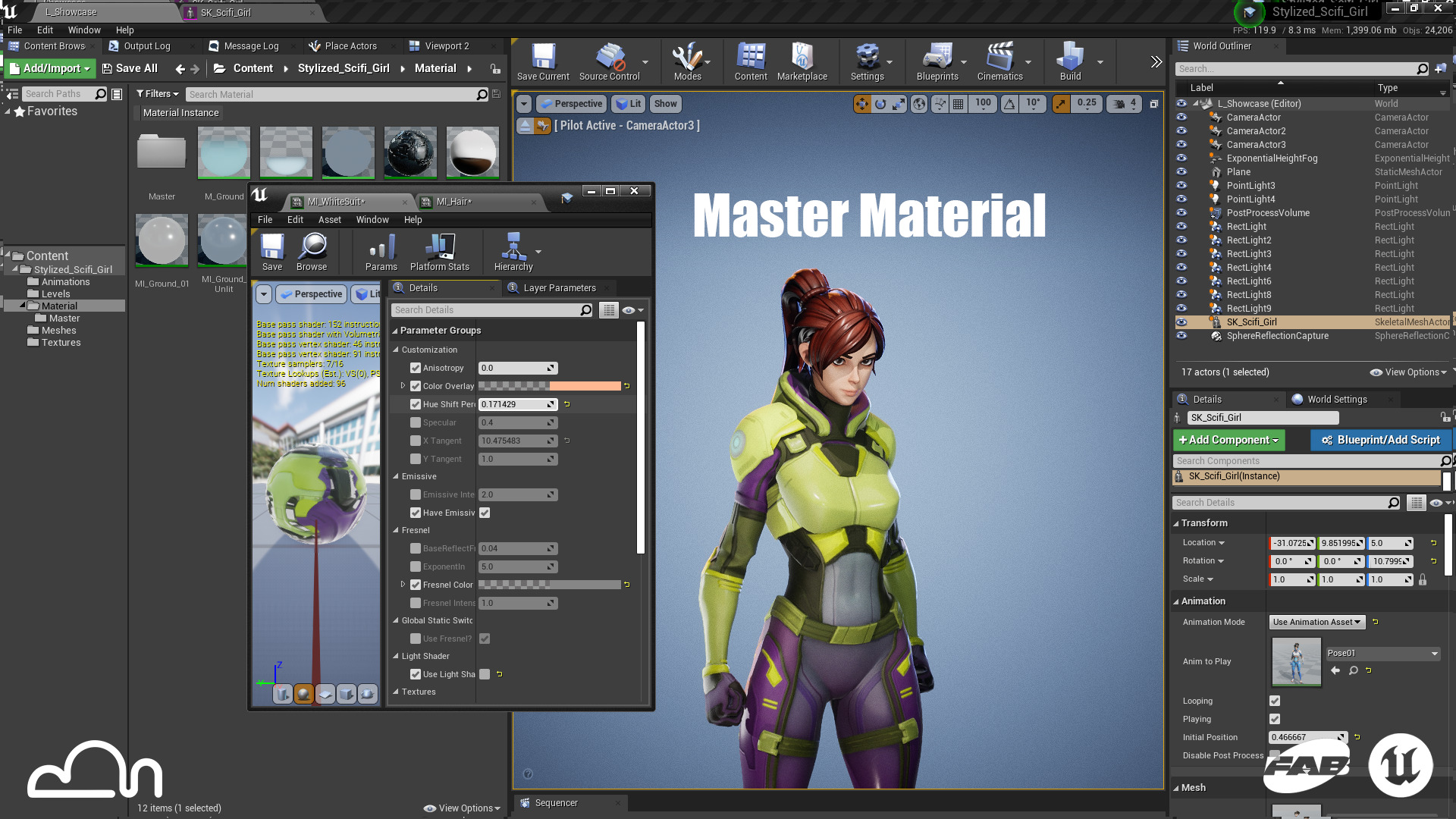Open Platform Stats in material editor
The image size is (1456, 819).
point(440,252)
